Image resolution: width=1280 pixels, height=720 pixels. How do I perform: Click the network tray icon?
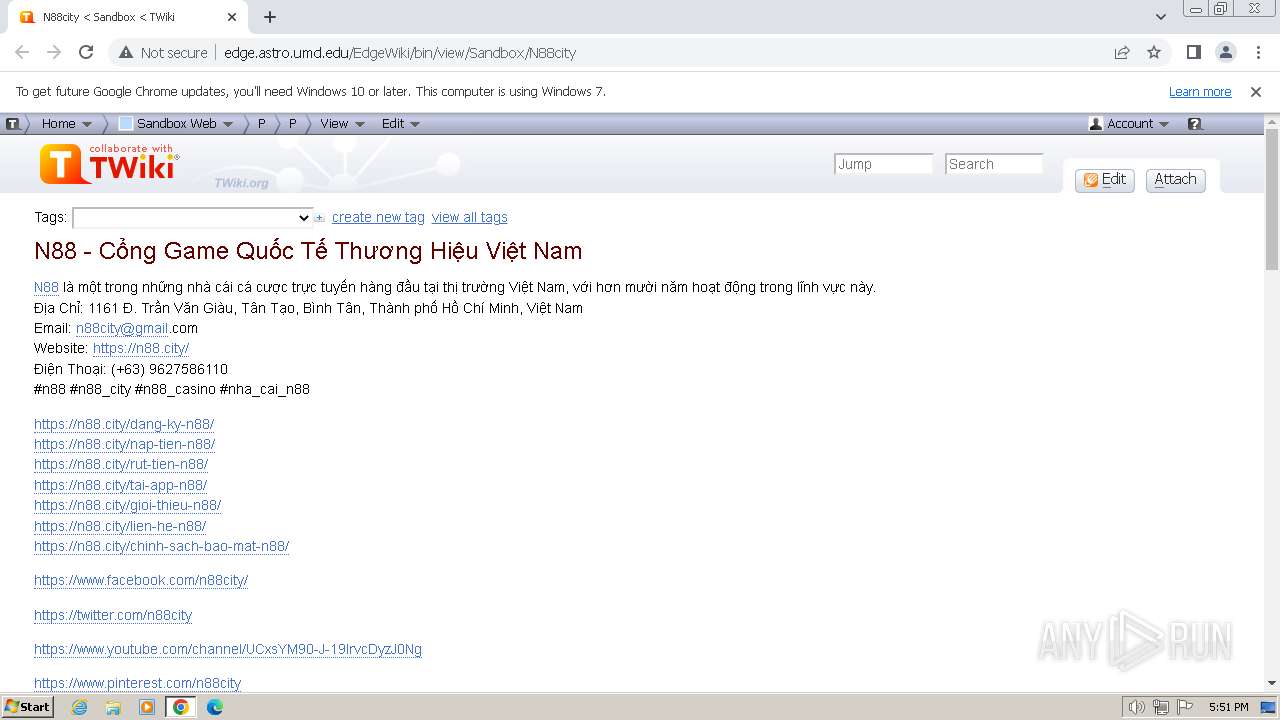(1161, 707)
